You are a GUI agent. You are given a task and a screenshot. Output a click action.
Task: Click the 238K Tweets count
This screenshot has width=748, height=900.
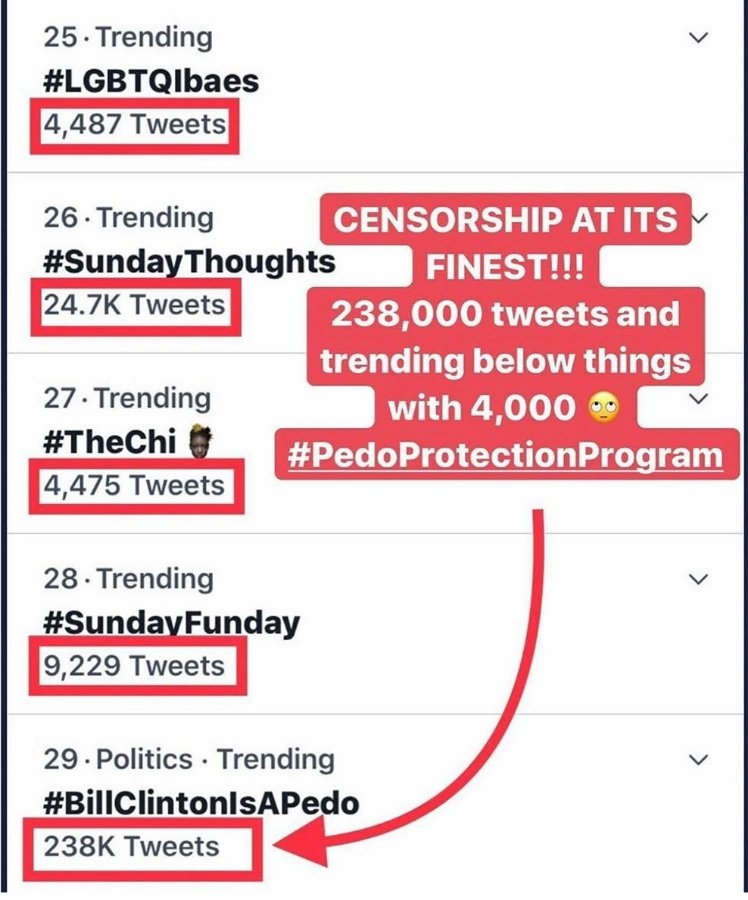(x=131, y=847)
